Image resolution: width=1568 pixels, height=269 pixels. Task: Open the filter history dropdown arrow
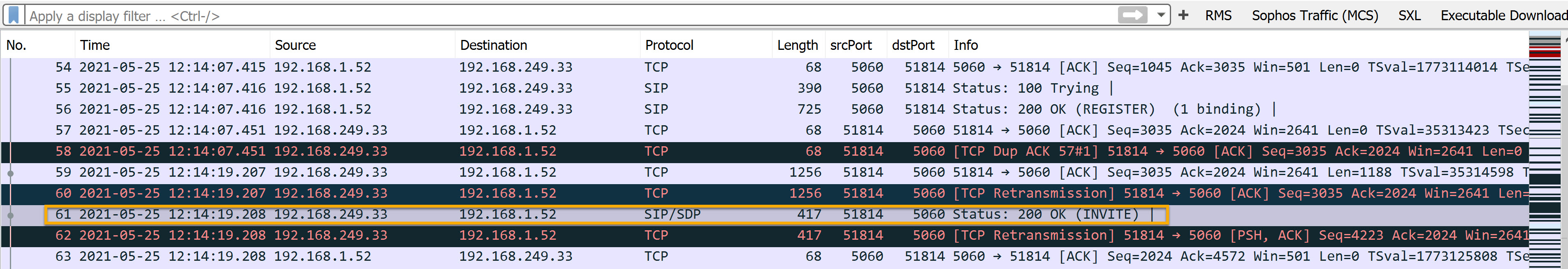[1161, 15]
